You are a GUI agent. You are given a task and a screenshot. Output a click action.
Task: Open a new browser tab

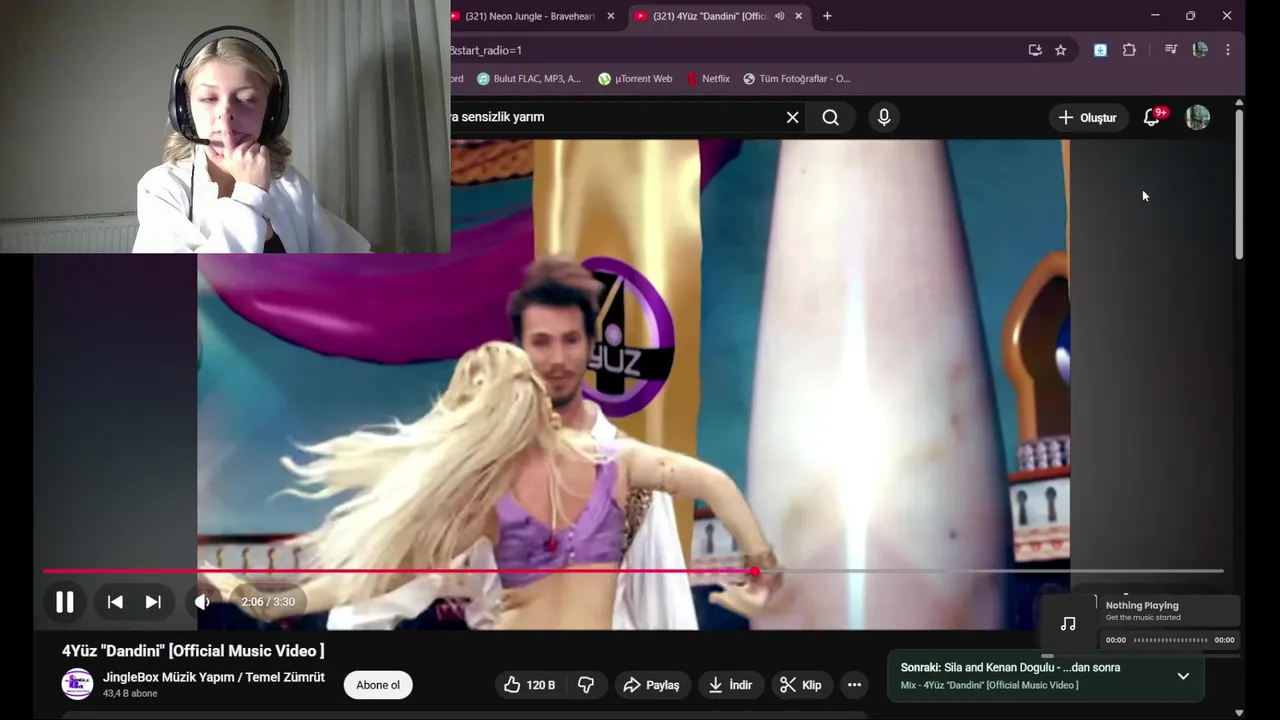[827, 16]
